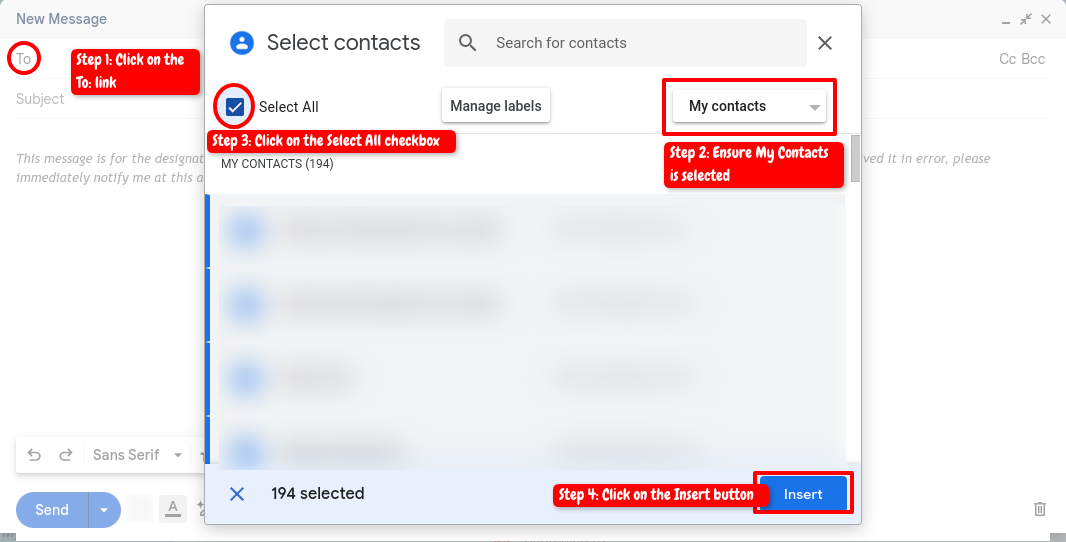Click the redo arrow in compose toolbar

(65, 455)
